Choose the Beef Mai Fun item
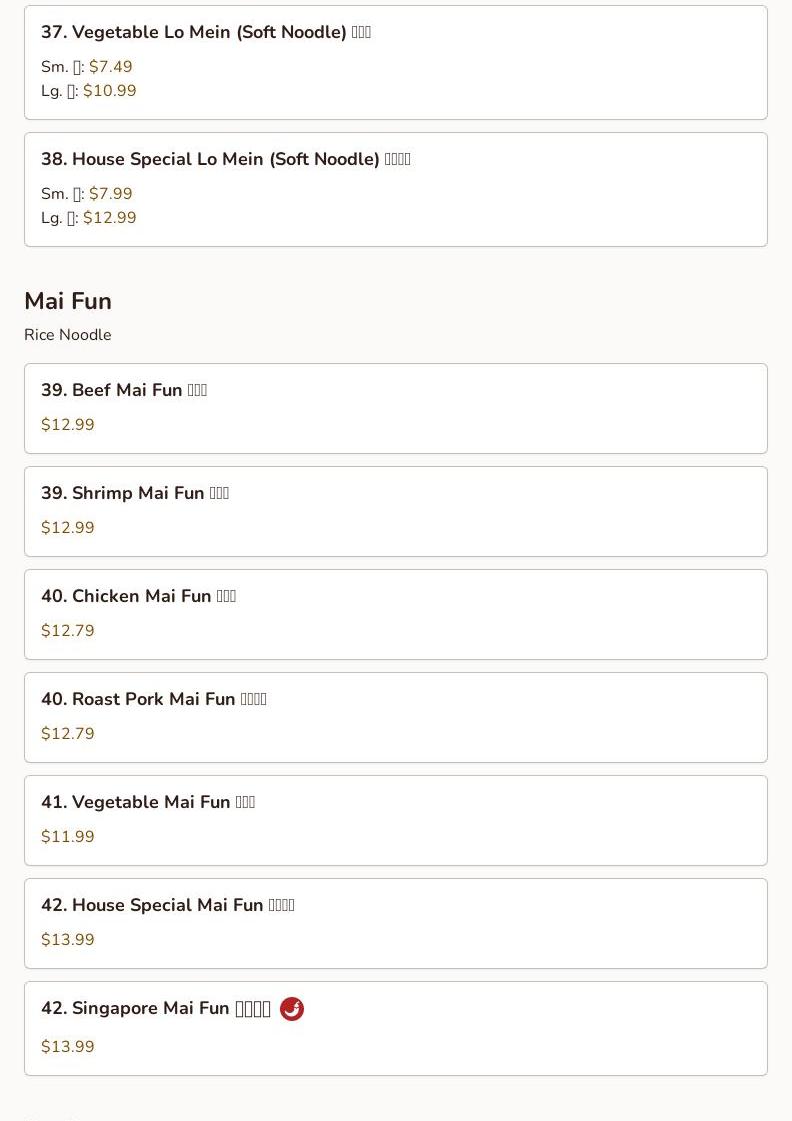The height and width of the screenshot is (1121, 792). coord(396,408)
